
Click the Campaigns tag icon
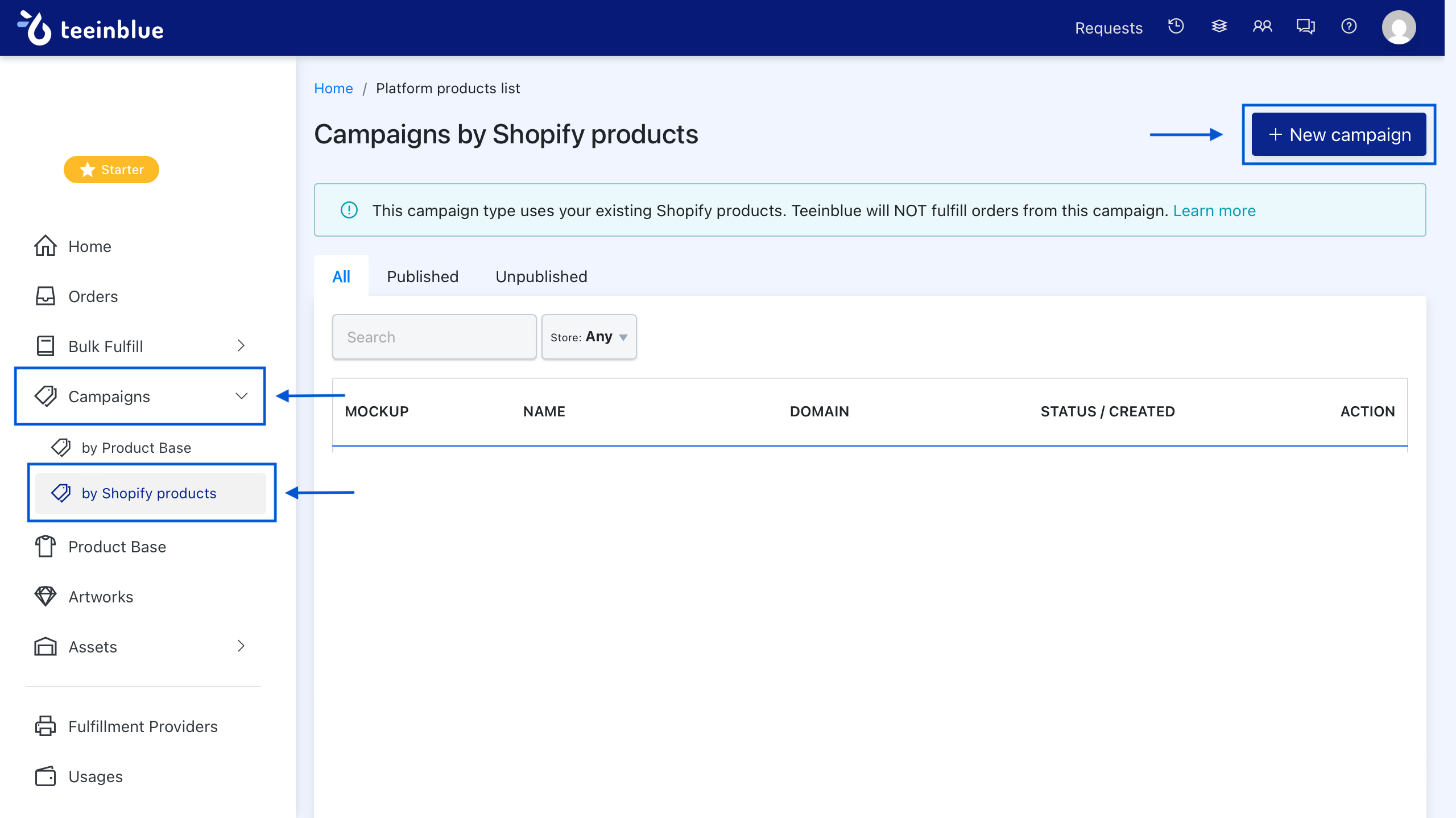(45, 396)
